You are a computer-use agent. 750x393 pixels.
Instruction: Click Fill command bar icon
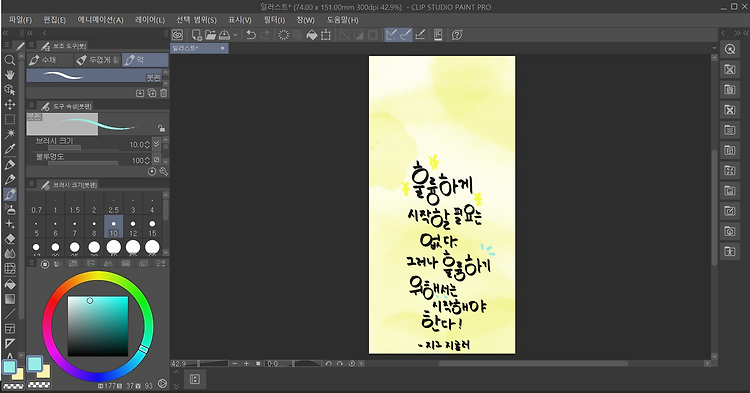tap(312, 35)
